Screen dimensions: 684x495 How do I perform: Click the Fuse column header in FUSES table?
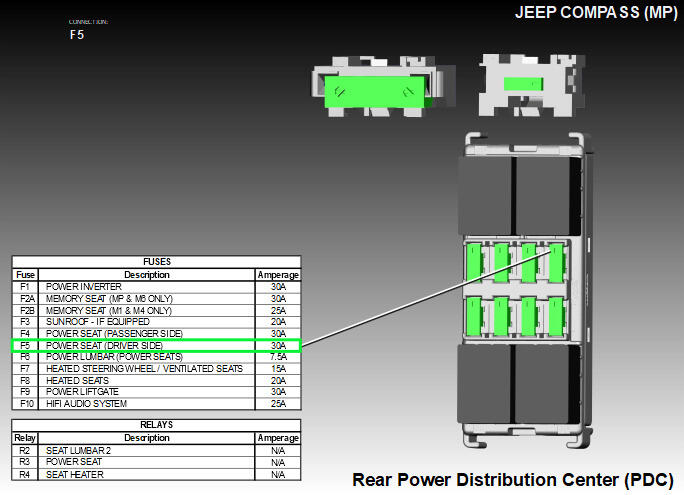point(25,275)
